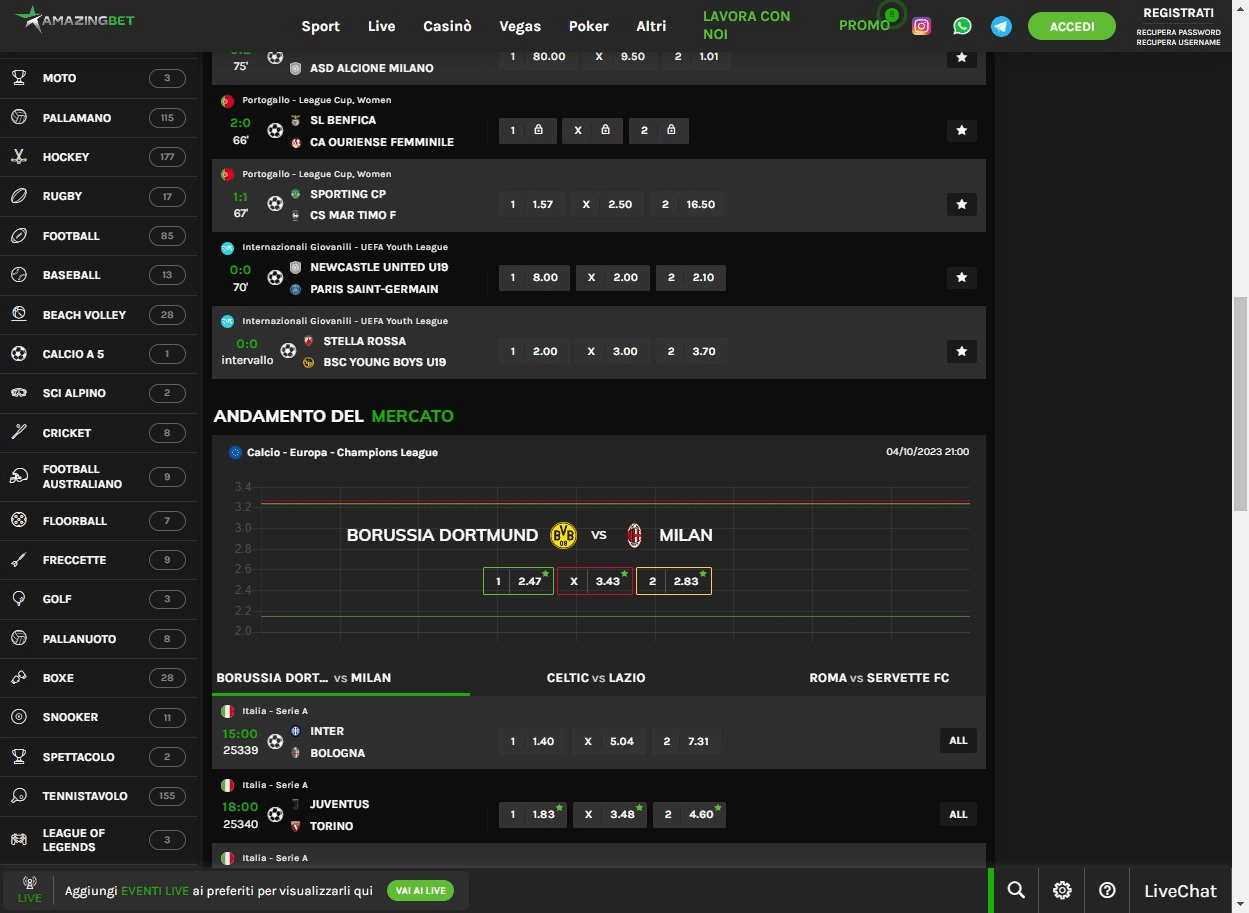1249x913 pixels.
Task: Click the Cricket bat icon in sidebar
Action: click(19, 432)
